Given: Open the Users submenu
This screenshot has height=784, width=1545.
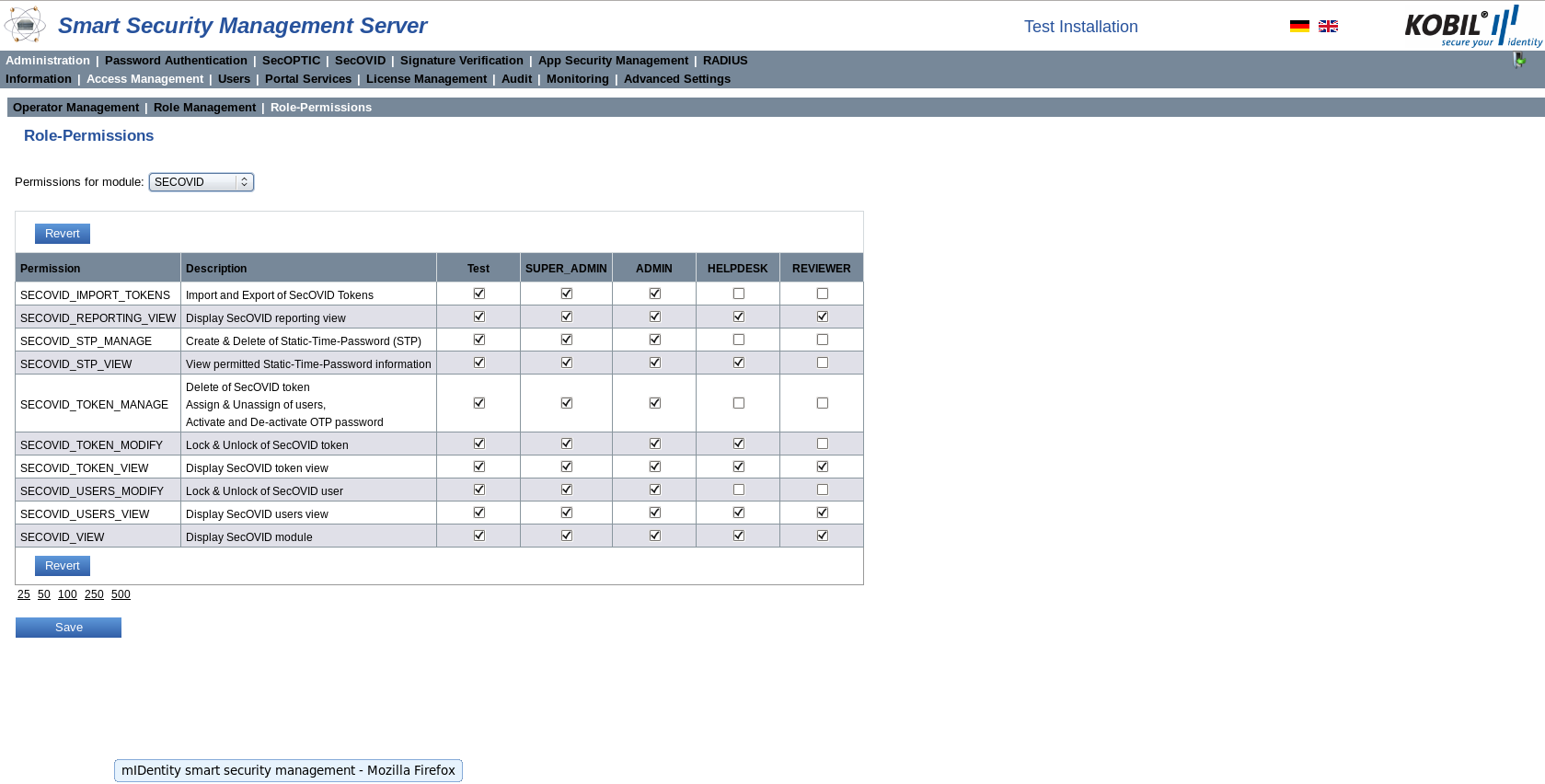Looking at the screenshot, I should [x=234, y=79].
